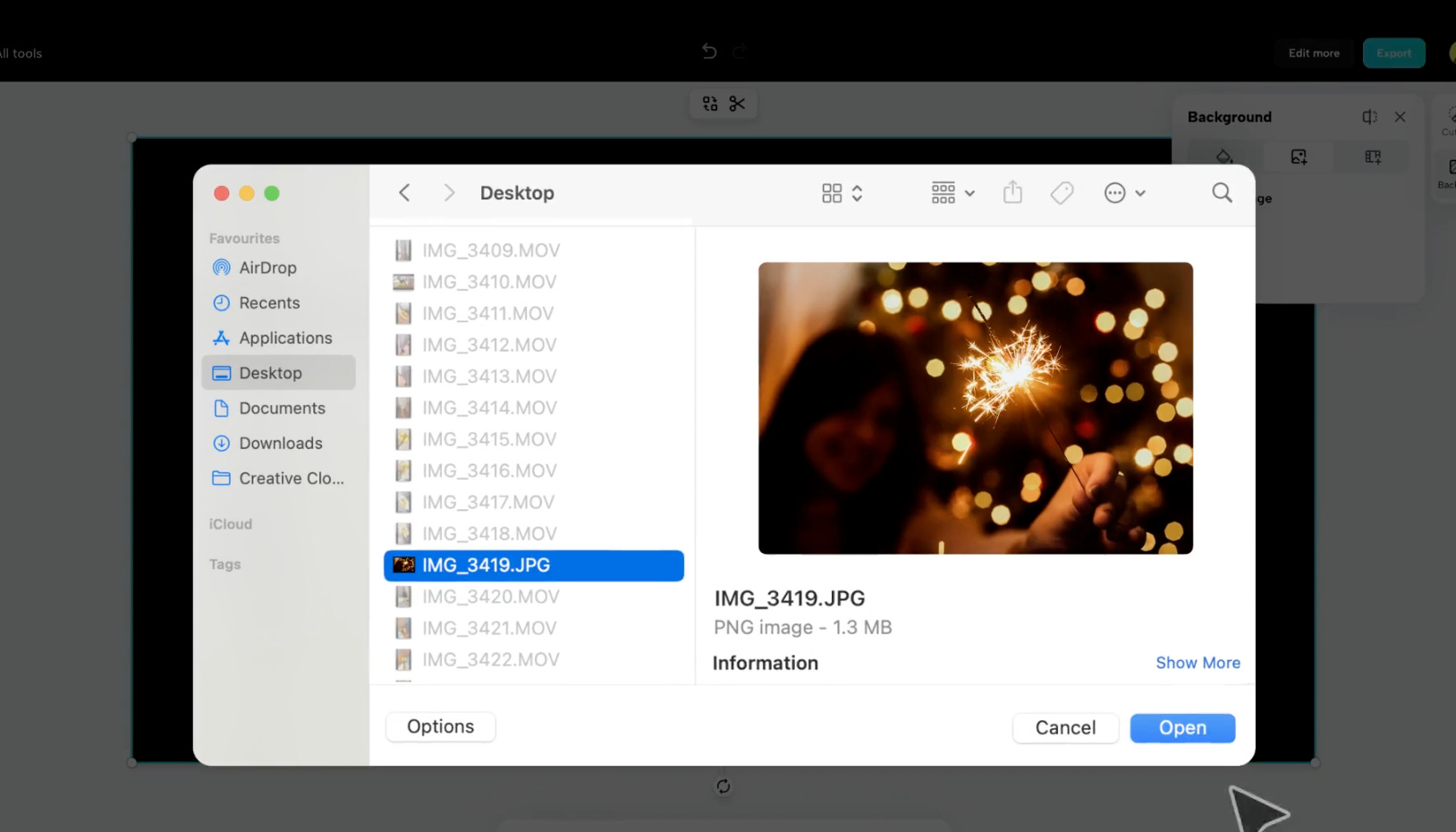This screenshot has width=1456, height=832.
Task: Click the Tags icon in dialog toolbar
Action: click(1062, 192)
